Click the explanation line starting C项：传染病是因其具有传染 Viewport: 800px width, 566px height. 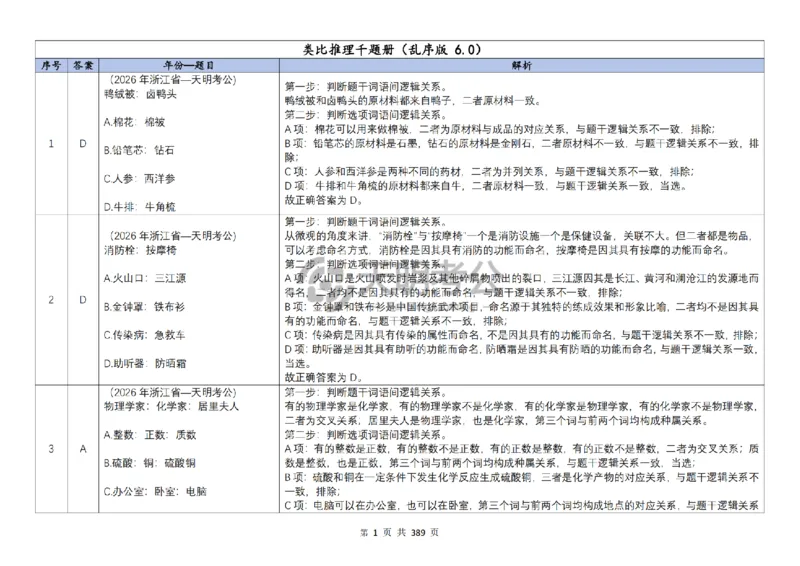click(x=521, y=335)
